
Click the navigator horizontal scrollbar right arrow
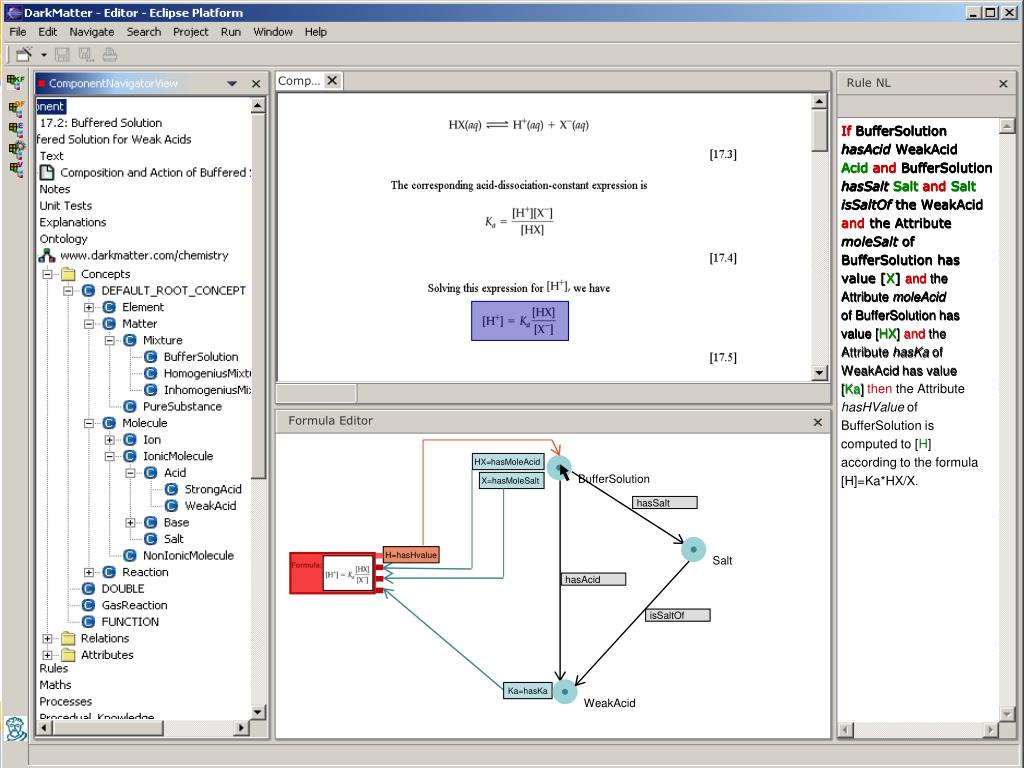pyautogui.click(x=242, y=727)
